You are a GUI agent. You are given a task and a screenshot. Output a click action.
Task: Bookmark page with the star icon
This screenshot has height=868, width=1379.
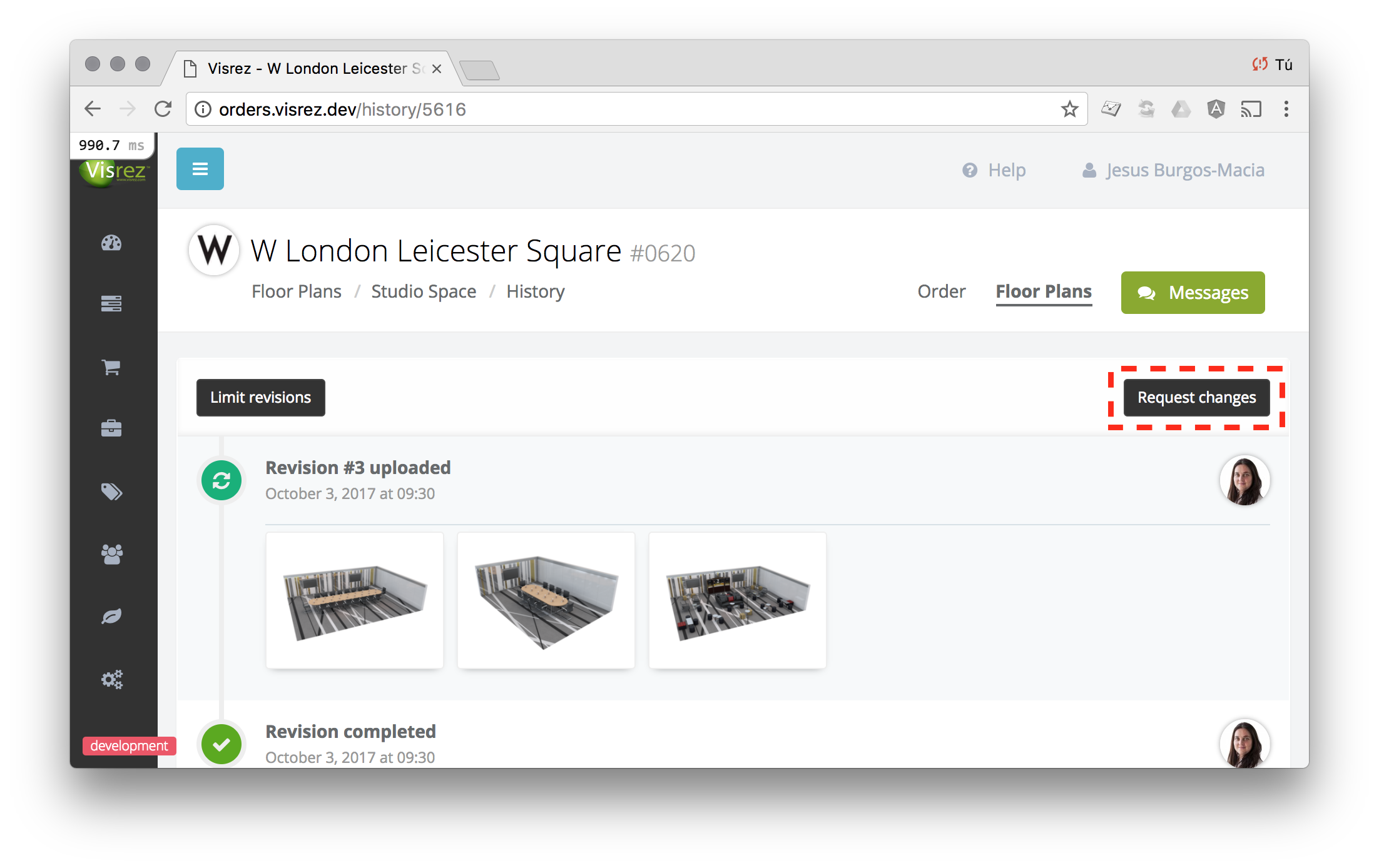[x=1070, y=109]
